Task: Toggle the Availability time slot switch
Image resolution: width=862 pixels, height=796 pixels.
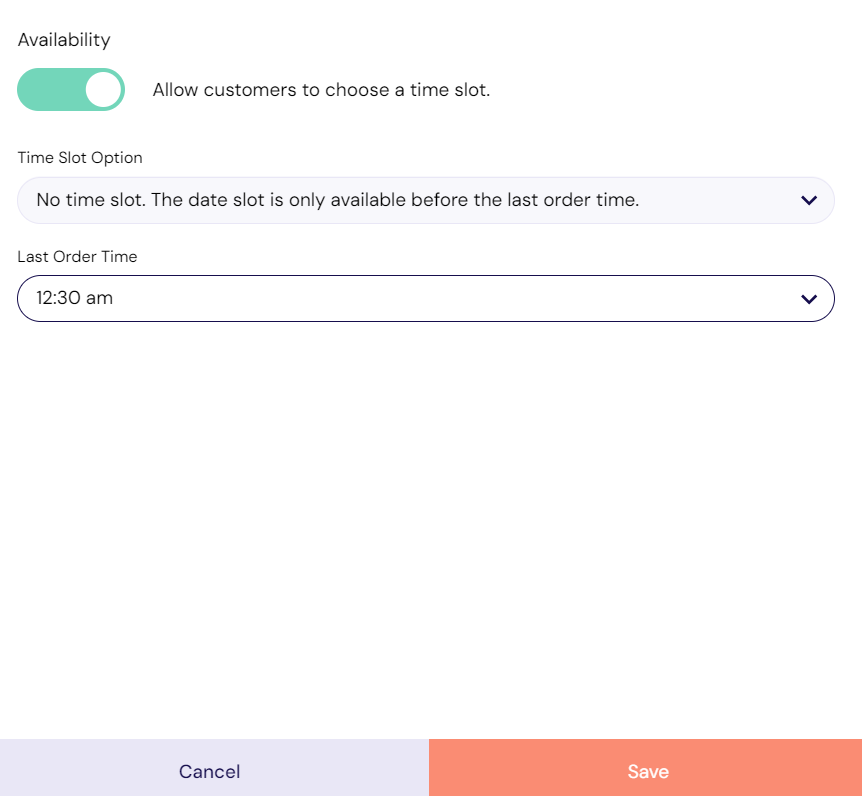Action: click(71, 90)
